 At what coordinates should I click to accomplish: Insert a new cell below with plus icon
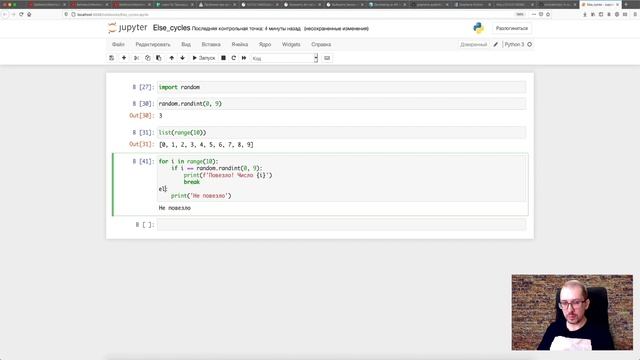pos(124,58)
